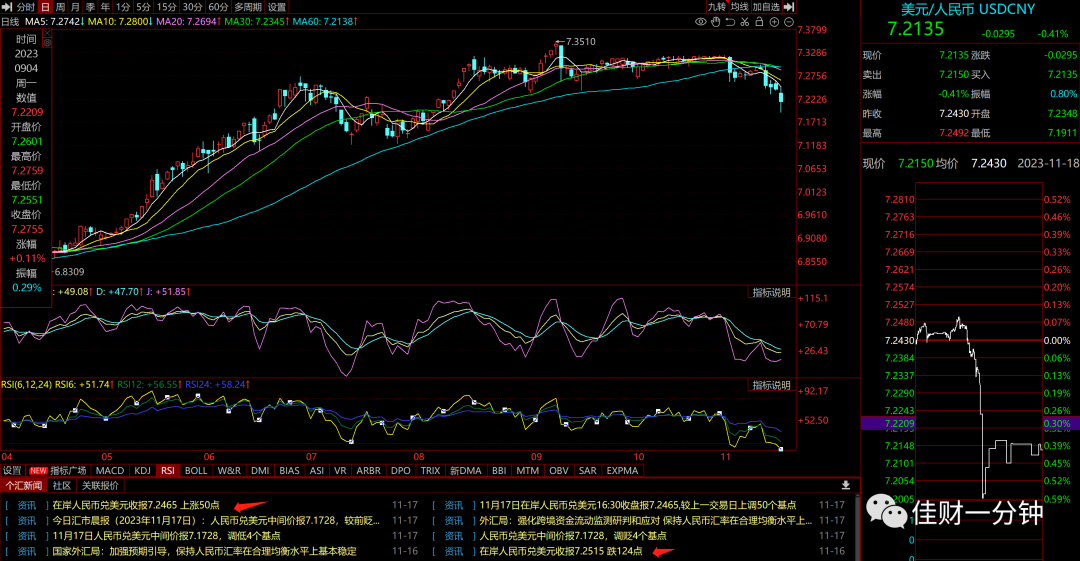
Task: Select the BOLL indicator
Action: point(196,471)
